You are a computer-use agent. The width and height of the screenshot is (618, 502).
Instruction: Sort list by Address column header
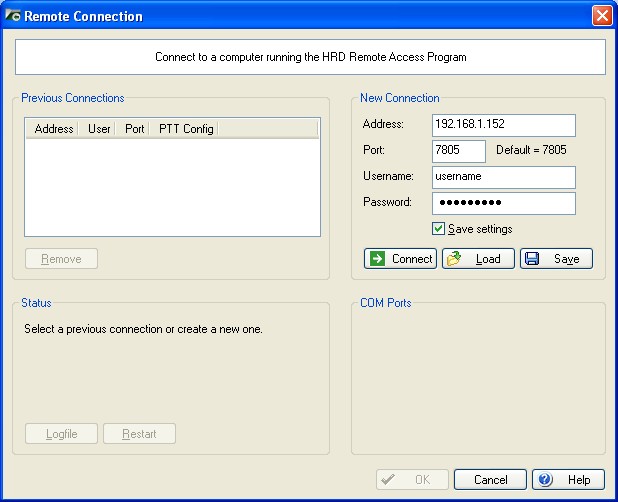click(x=52, y=129)
